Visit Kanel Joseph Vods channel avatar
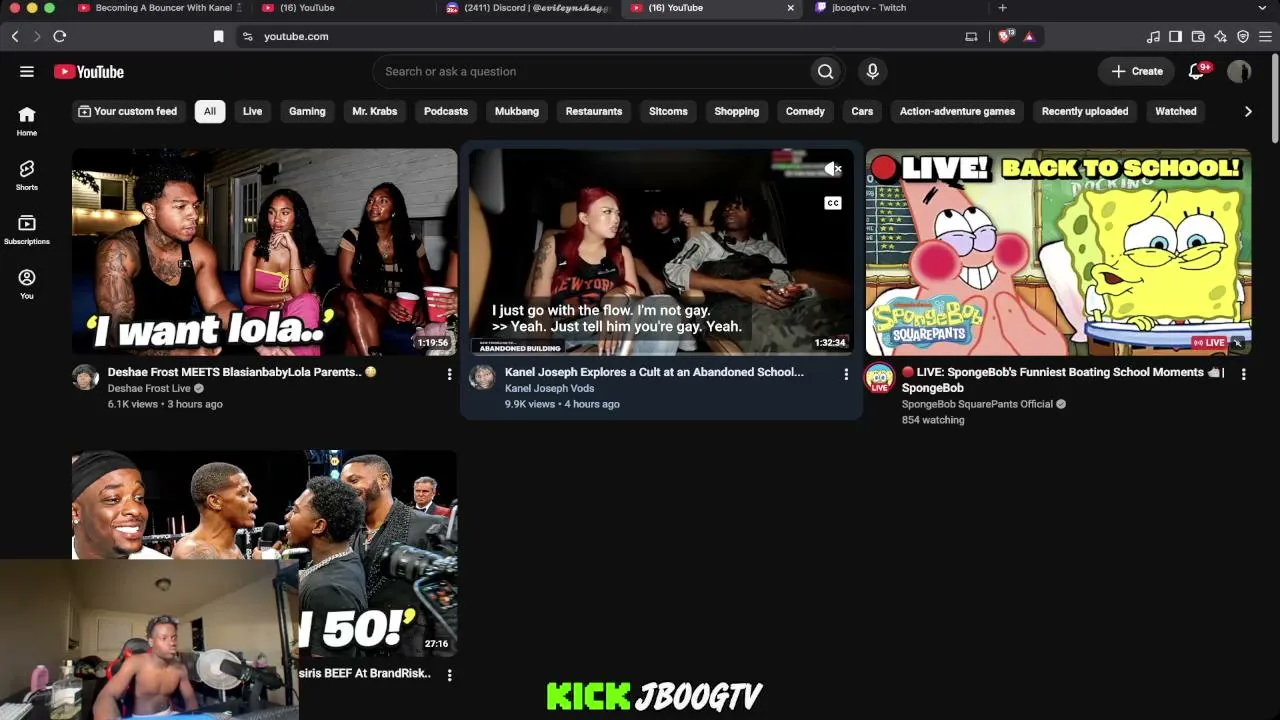 tap(483, 377)
